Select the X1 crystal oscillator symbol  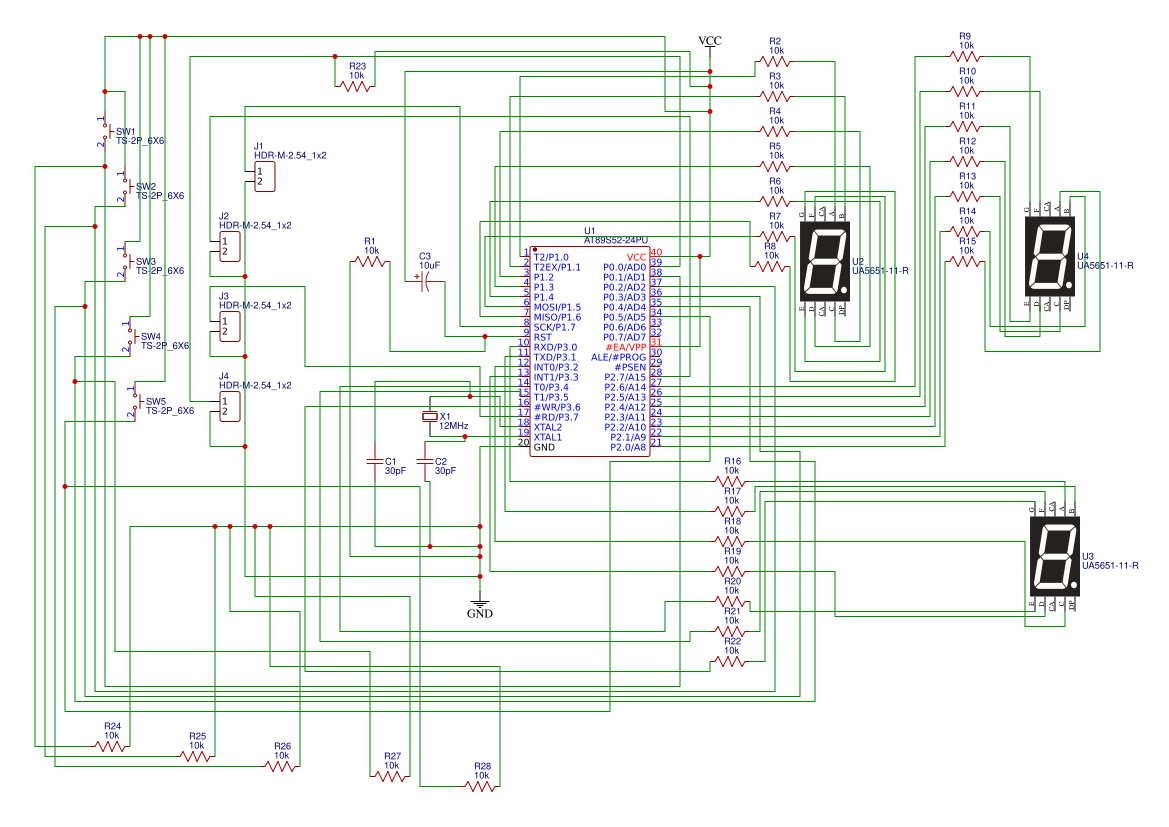430,417
